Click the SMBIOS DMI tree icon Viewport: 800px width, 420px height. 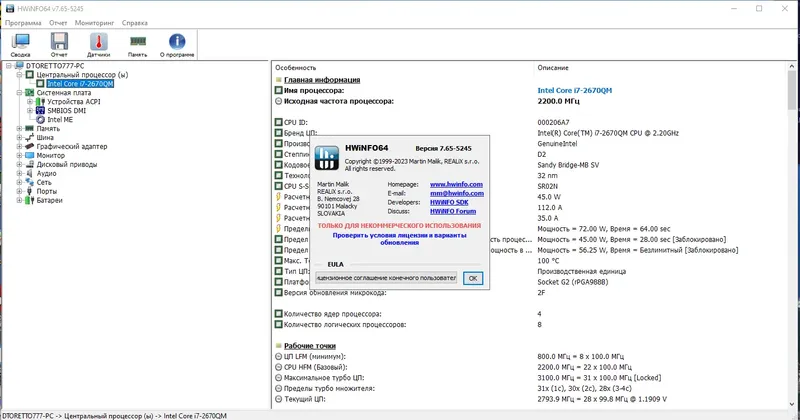(40, 111)
